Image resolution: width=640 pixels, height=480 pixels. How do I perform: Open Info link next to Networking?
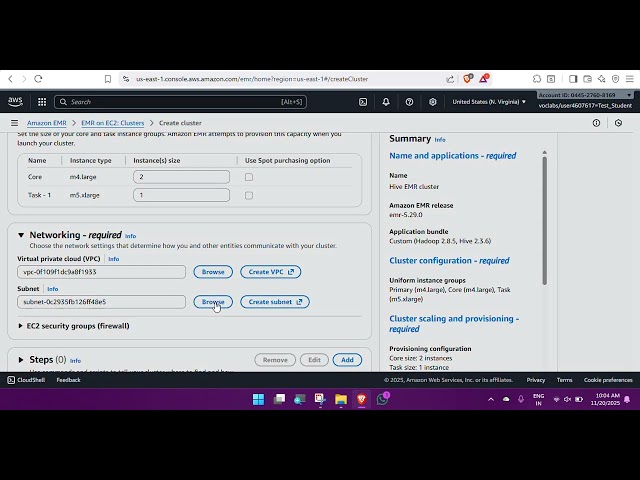[x=131, y=236]
